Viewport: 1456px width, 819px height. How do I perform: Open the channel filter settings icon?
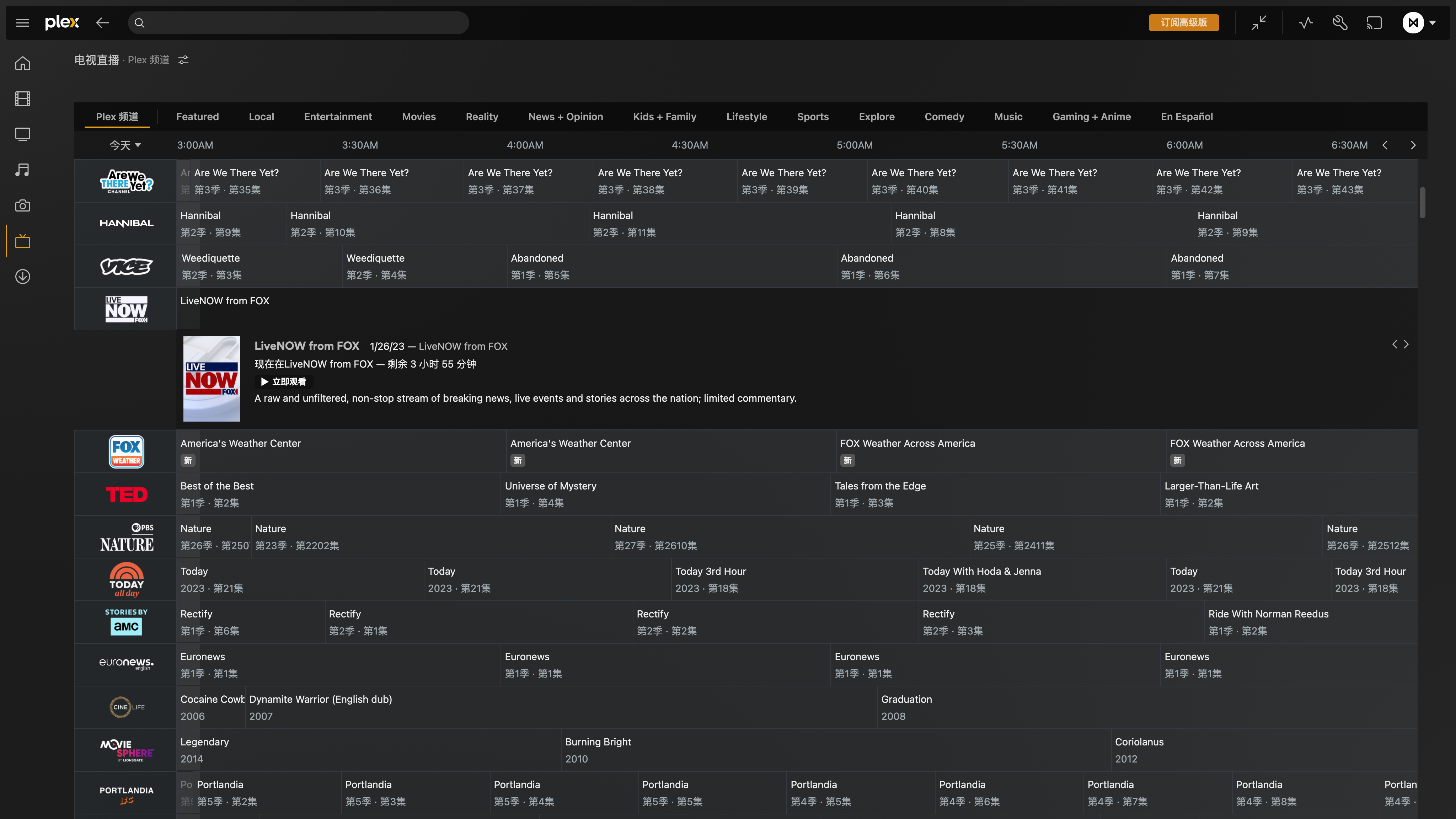click(x=183, y=60)
